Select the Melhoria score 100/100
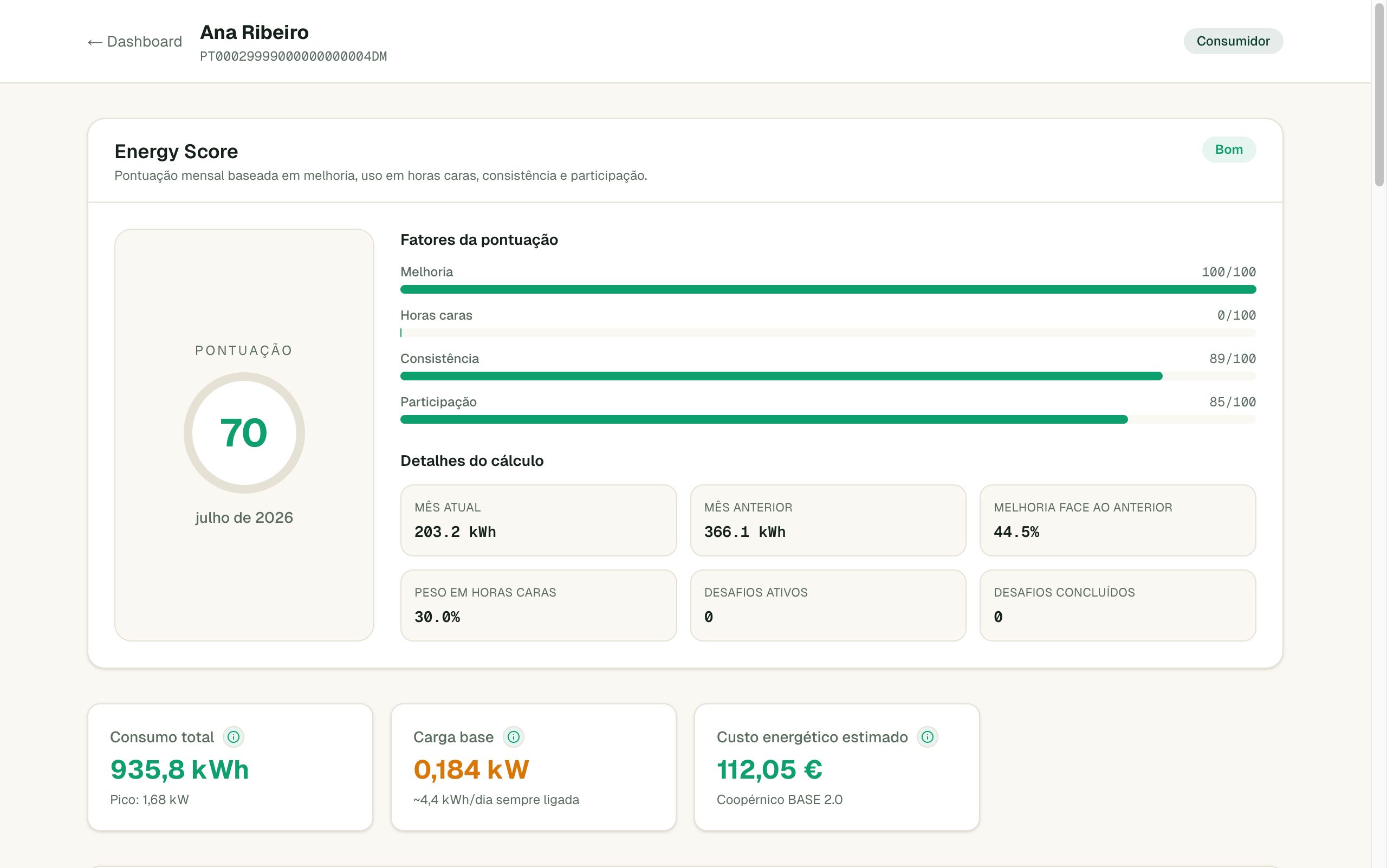 point(1229,272)
